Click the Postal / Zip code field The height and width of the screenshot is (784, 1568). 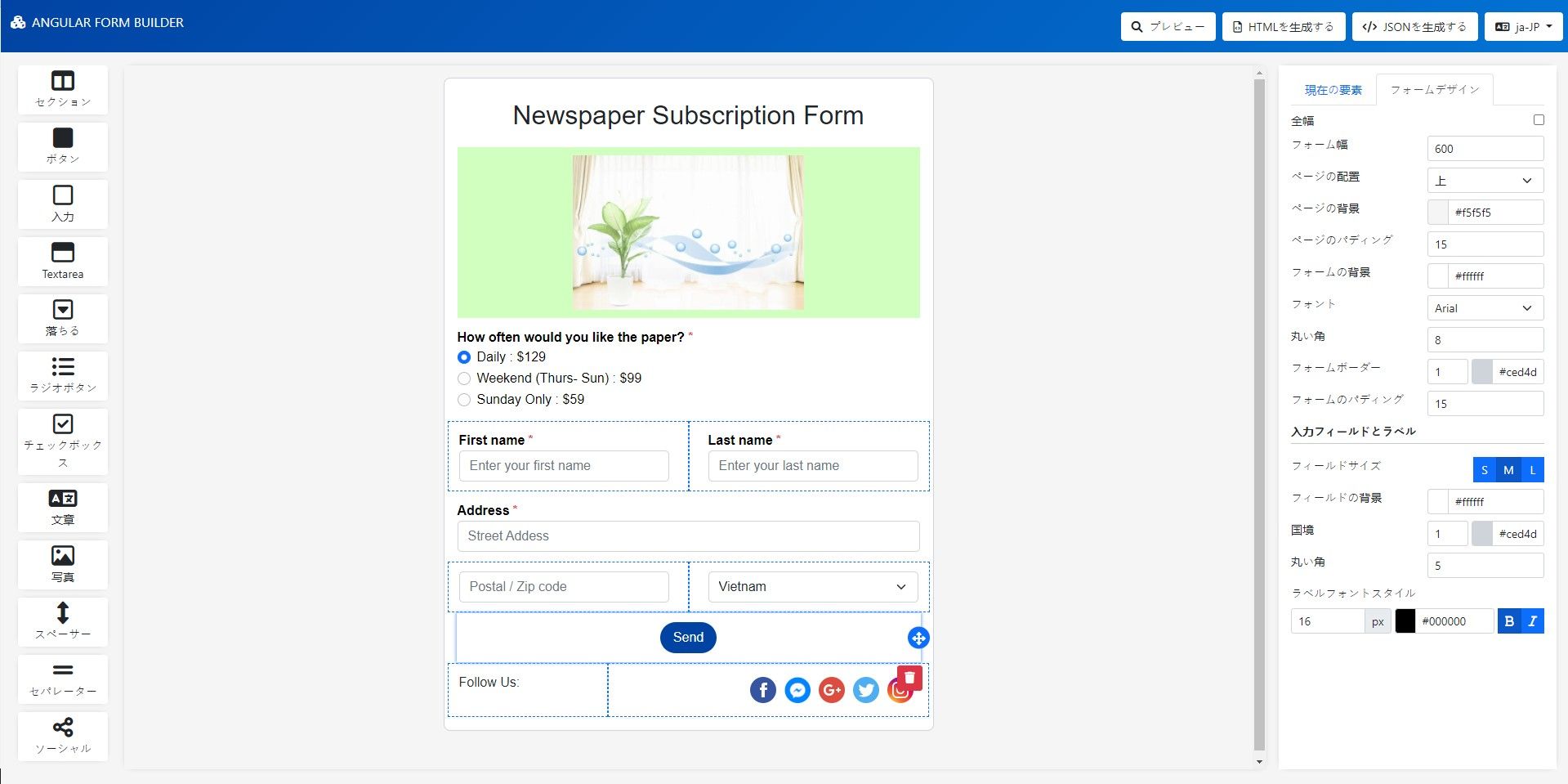pos(564,587)
